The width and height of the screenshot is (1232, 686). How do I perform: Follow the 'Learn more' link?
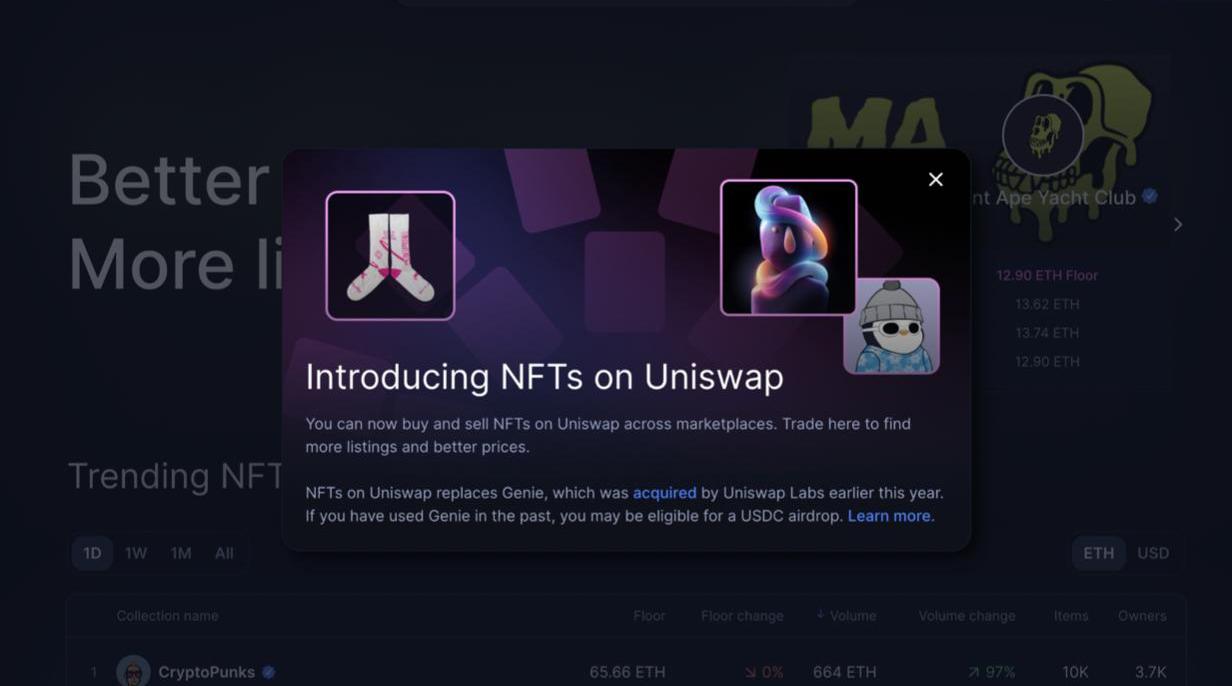pyautogui.click(x=889, y=516)
